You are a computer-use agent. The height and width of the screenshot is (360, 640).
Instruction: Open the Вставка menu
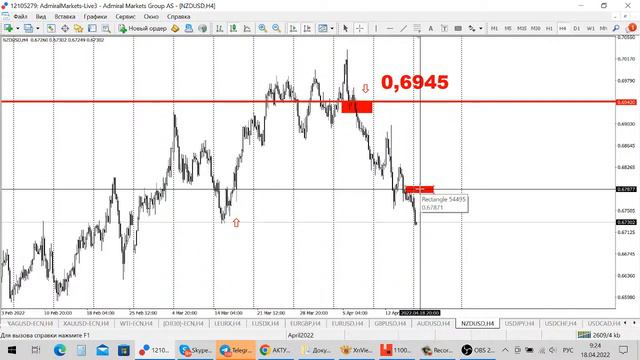64,17
